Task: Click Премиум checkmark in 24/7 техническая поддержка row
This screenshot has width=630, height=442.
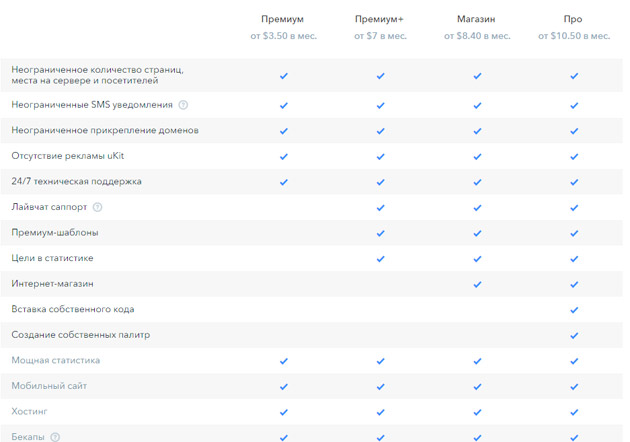Action: point(284,182)
